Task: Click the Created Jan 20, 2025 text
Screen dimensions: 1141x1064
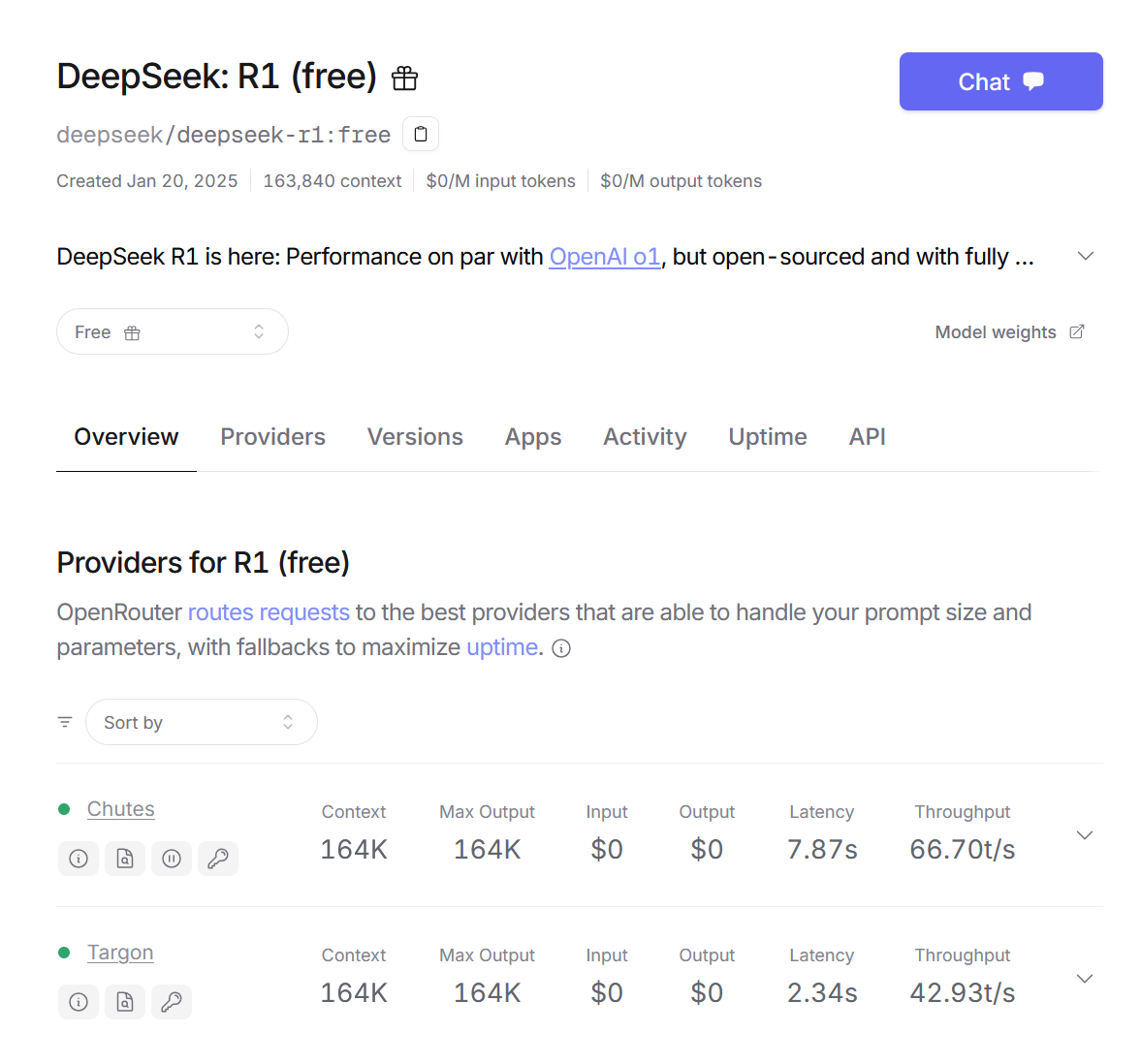Action: pyautogui.click(x=147, y=181)
